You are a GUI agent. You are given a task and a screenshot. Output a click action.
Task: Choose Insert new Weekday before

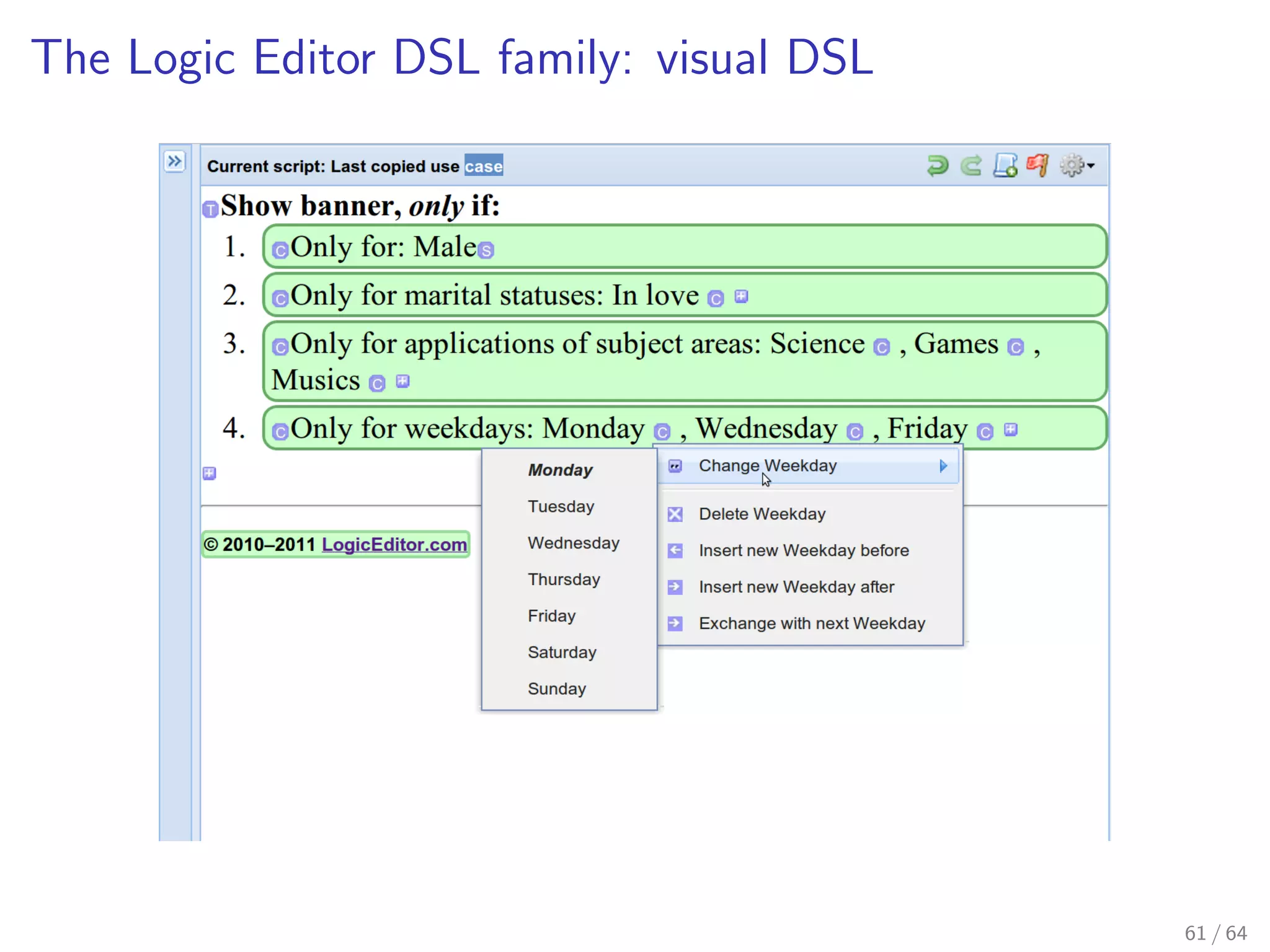803,550
